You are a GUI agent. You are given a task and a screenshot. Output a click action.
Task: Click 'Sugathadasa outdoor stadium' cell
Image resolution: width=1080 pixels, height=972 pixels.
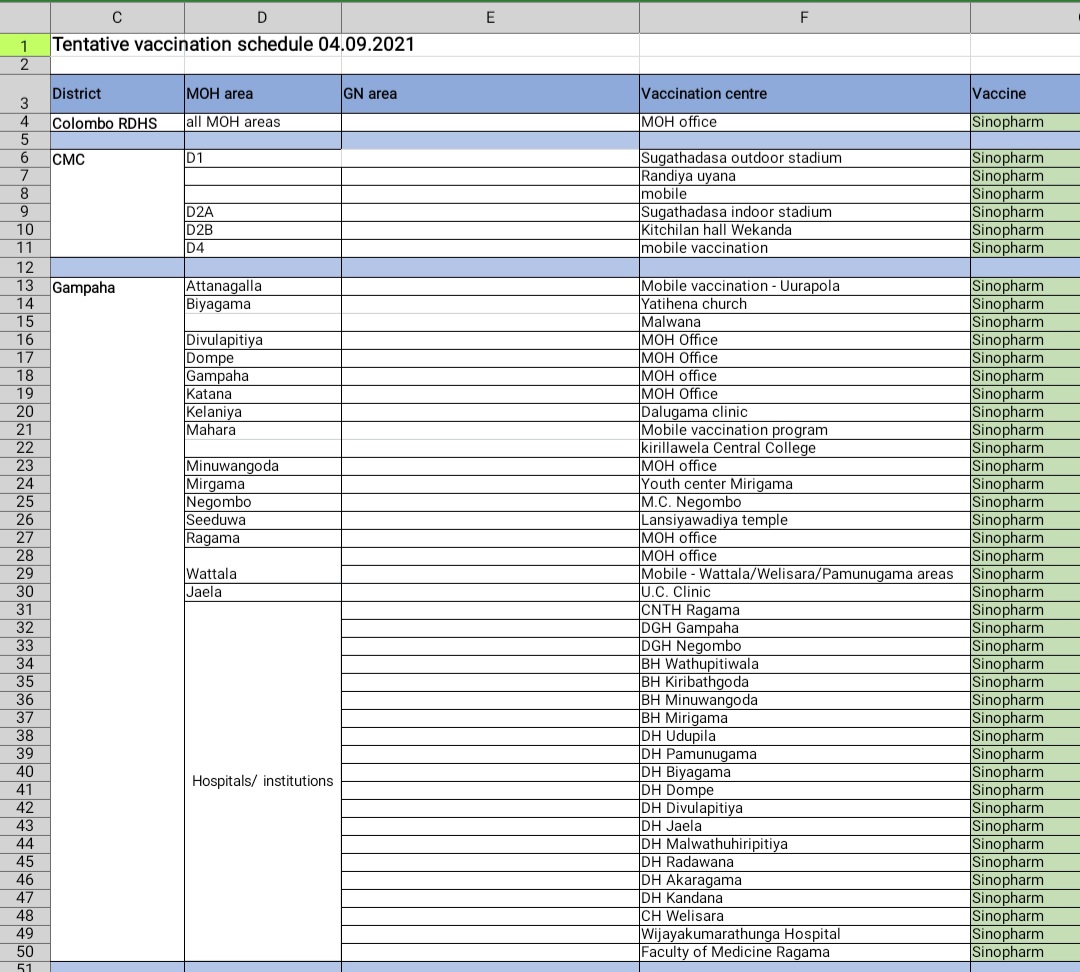(804, 158)
